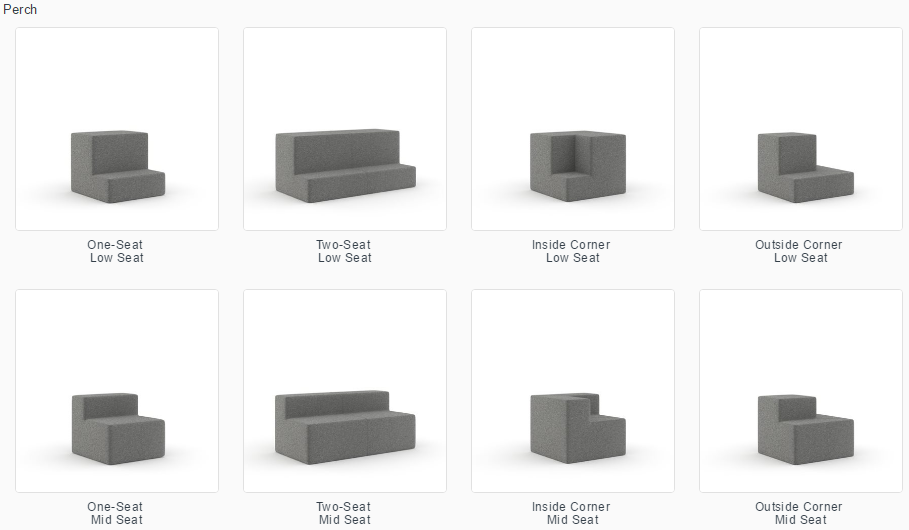Click the "Inside Corner Low Seat" caption

click(x=572, y=251)
